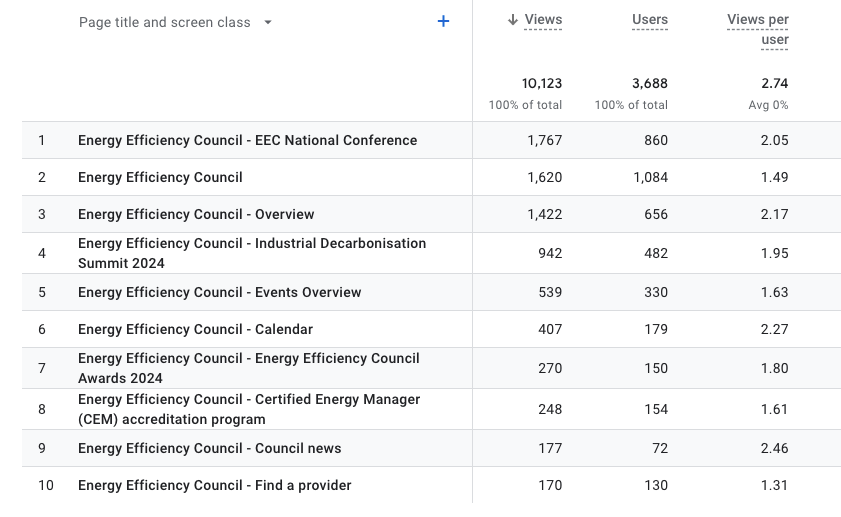
Task: Click the blue plus add dimension icon
Action: pyautogui.click(x=443, y=21)
